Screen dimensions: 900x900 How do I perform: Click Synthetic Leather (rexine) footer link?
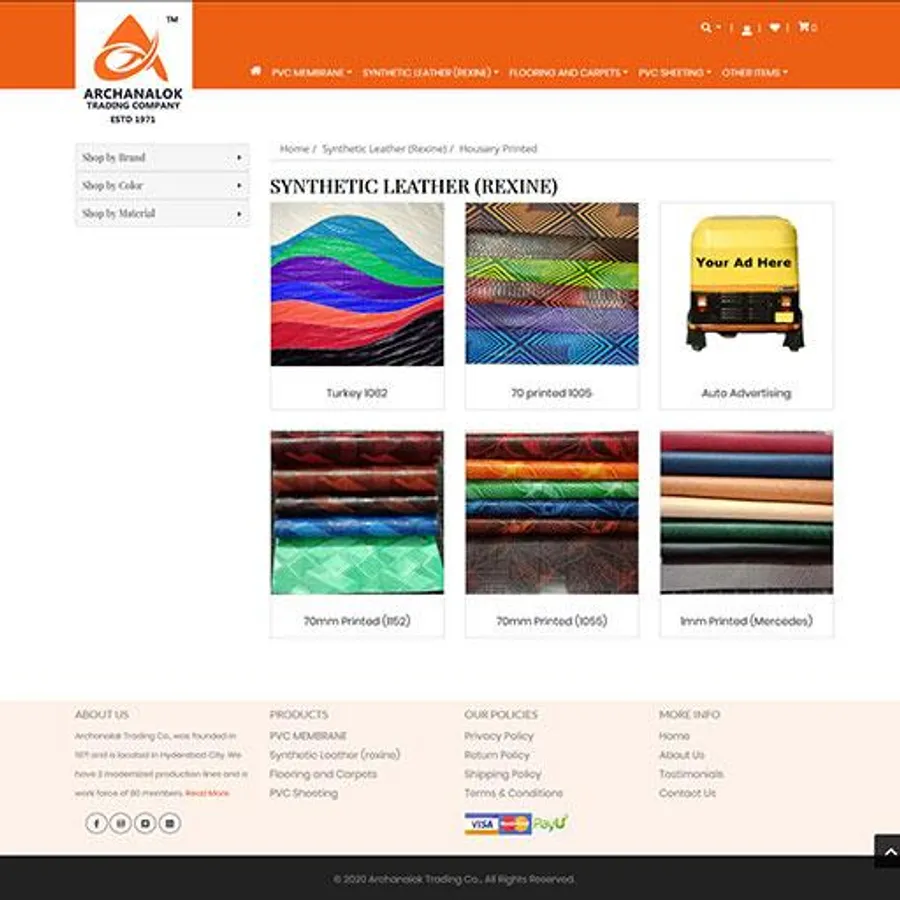click(335, 755)
